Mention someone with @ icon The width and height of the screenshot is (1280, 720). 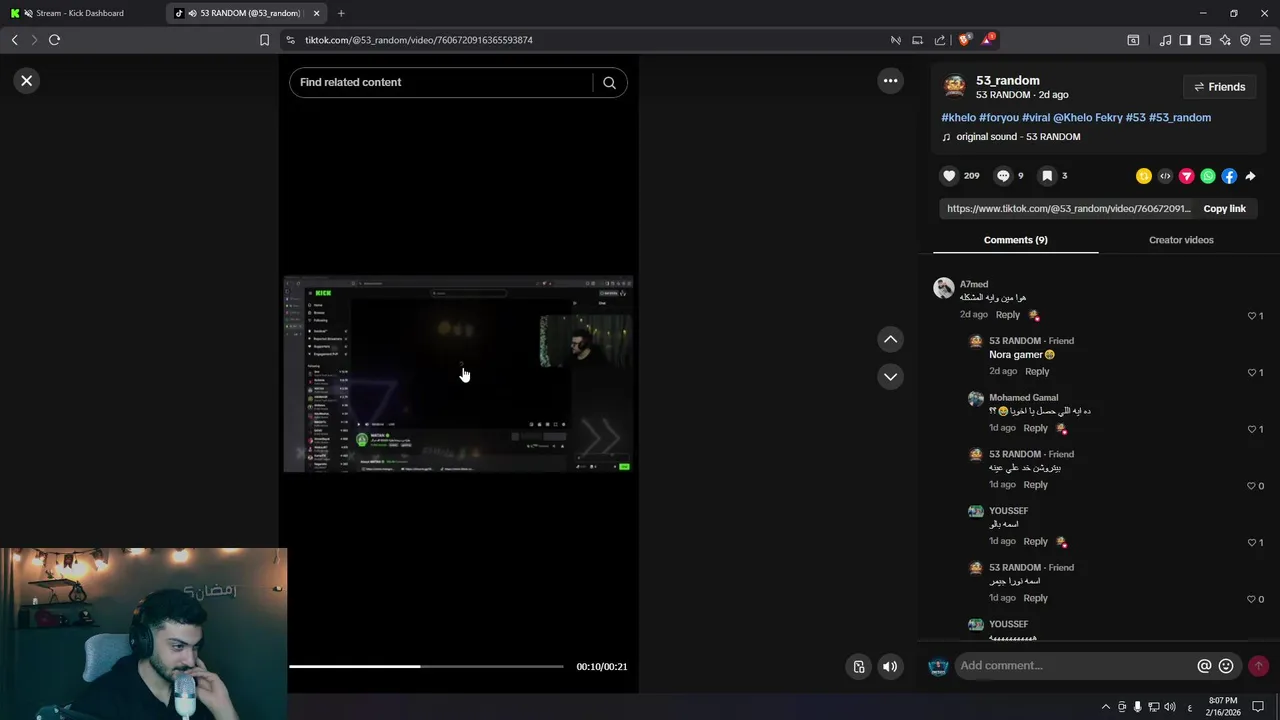click(1204, 666)
